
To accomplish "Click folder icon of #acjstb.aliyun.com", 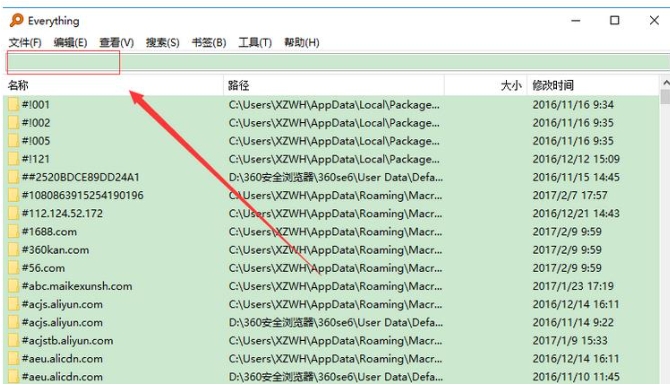I will point(13,341).
